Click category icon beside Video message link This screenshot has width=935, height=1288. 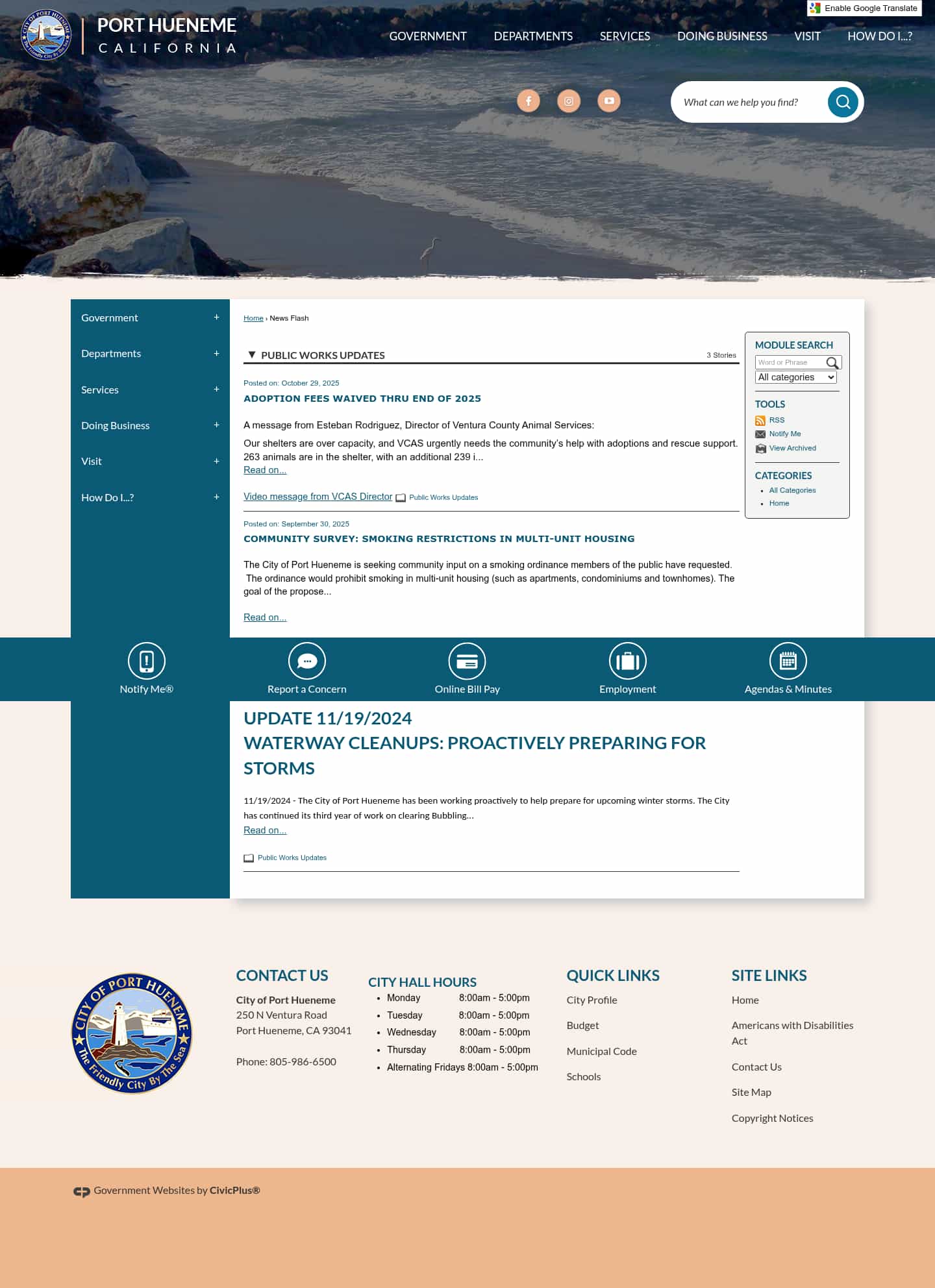tap(401, 498)
